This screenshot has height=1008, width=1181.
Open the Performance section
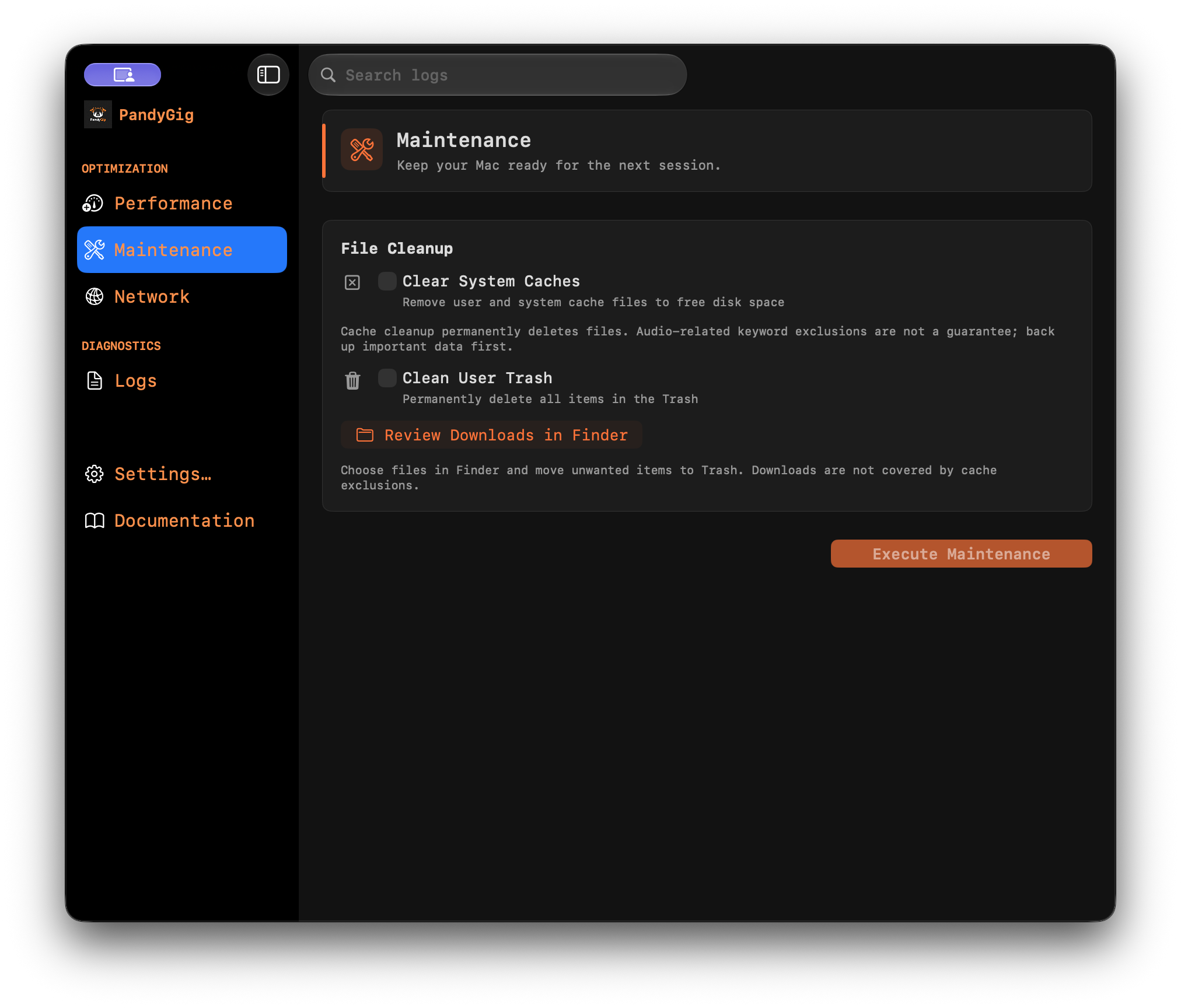coord(181,203)
